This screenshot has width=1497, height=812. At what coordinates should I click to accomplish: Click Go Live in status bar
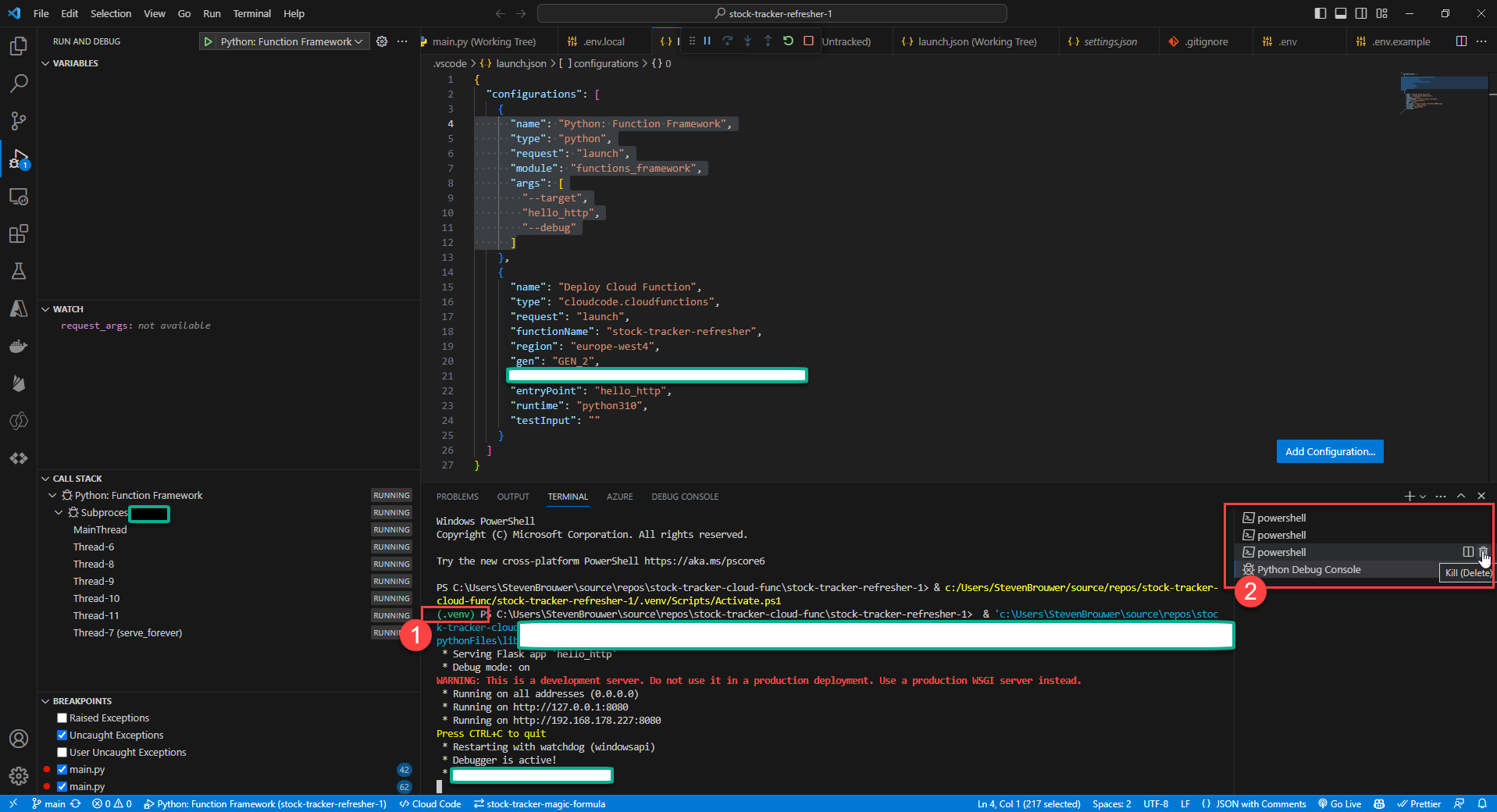tap(1340, 804)
